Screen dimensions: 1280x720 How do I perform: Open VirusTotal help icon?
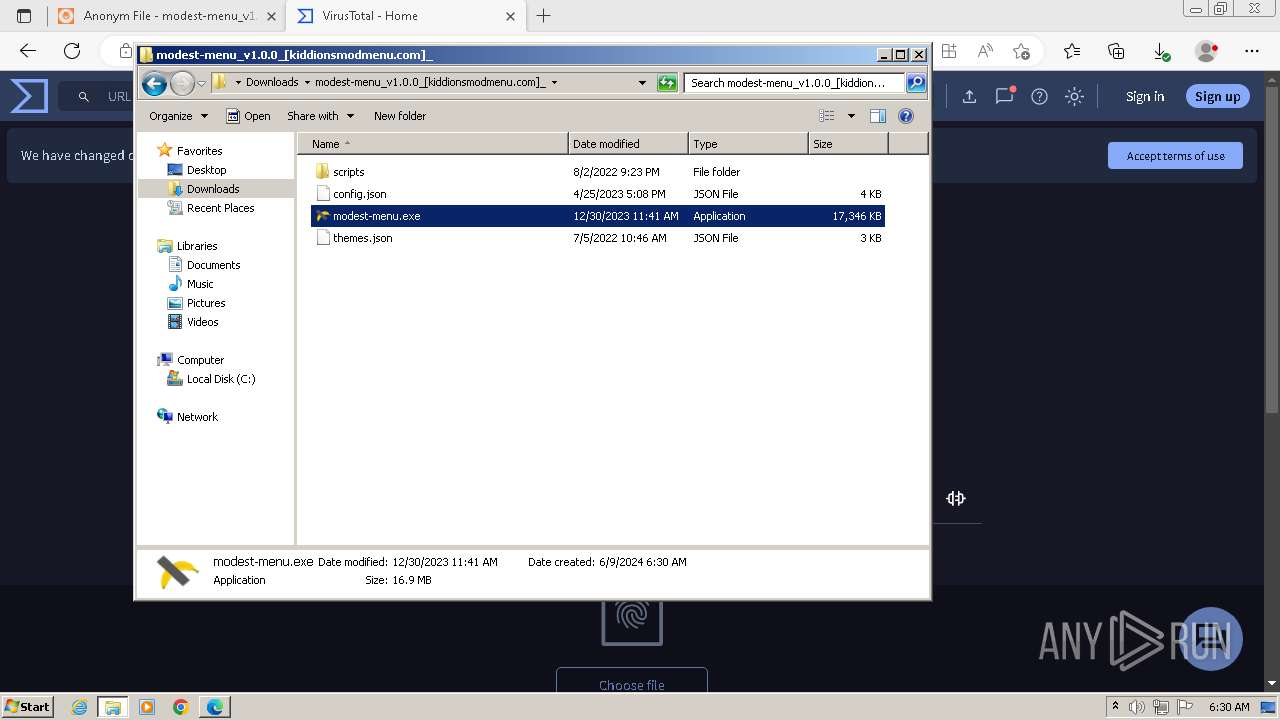tap(1039, 97)
